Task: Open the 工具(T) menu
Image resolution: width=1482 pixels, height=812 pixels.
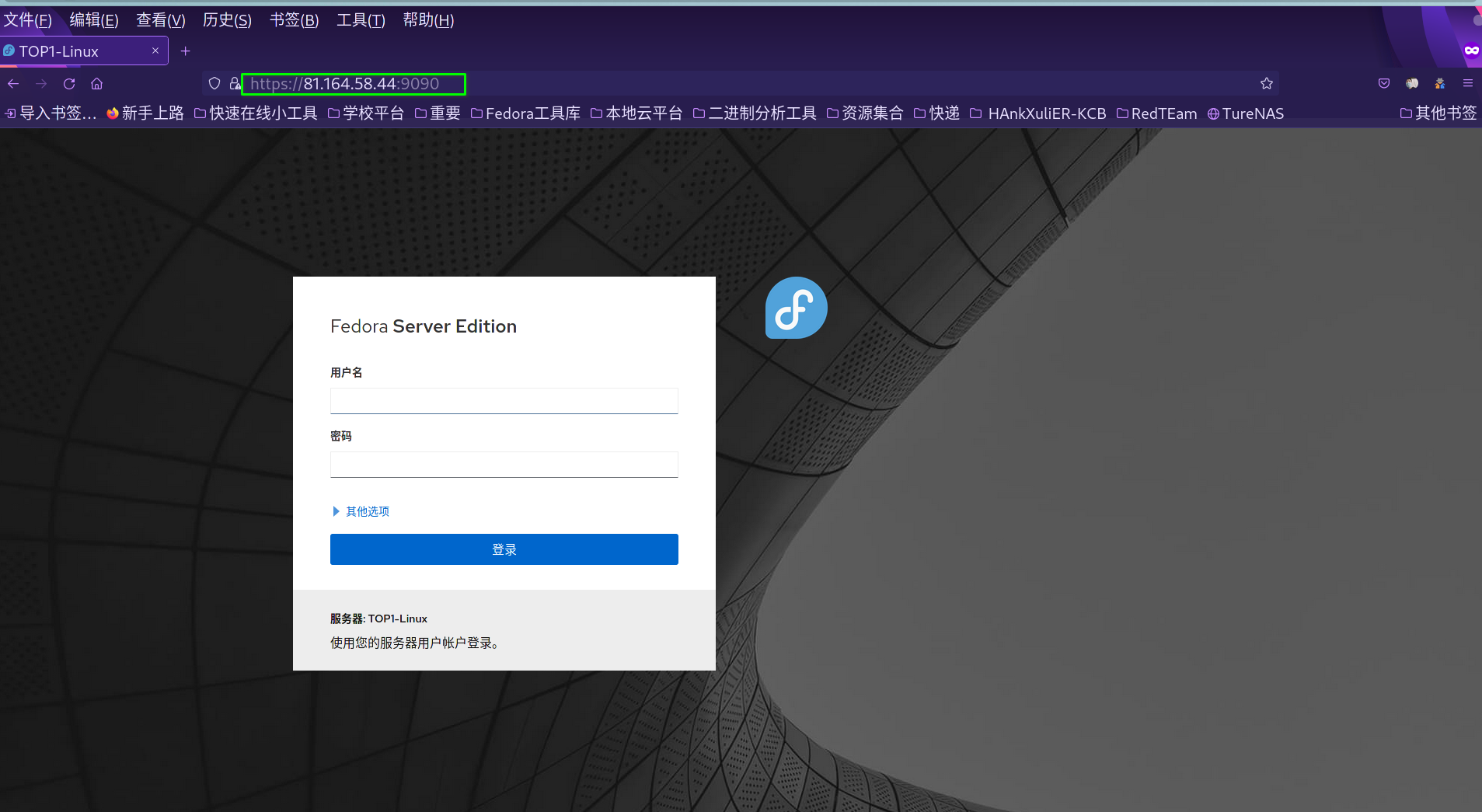Action: 361,20
